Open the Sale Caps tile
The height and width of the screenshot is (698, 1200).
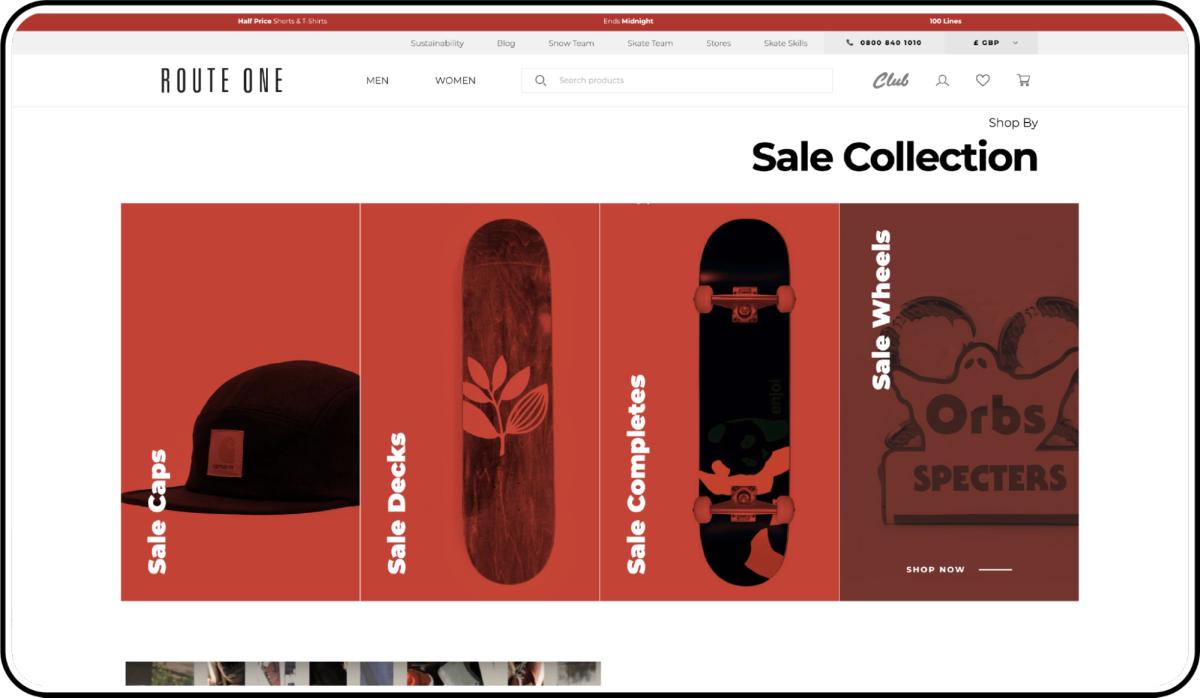pos(240,402)
